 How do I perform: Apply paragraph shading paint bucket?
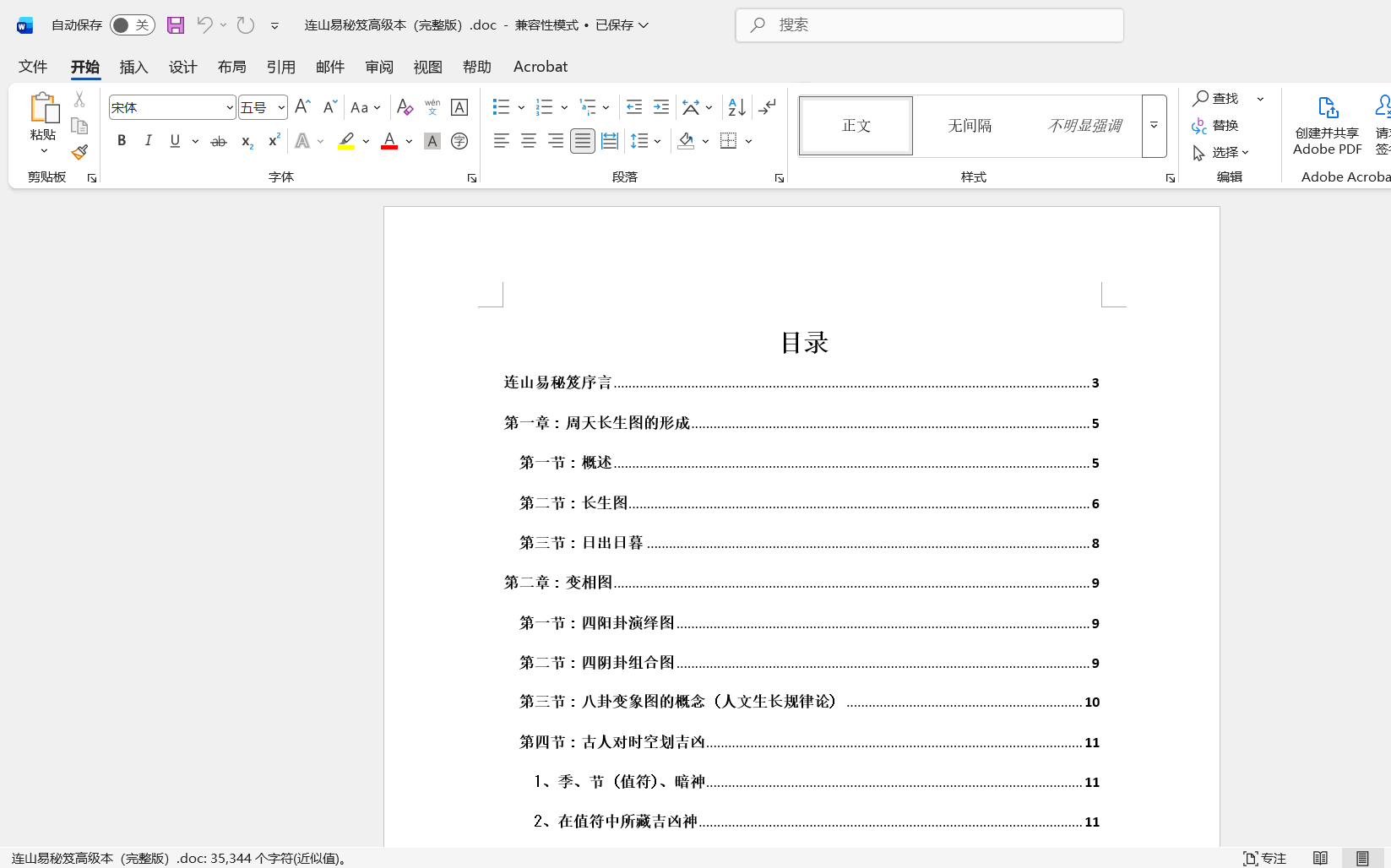(x=686, y=141)
